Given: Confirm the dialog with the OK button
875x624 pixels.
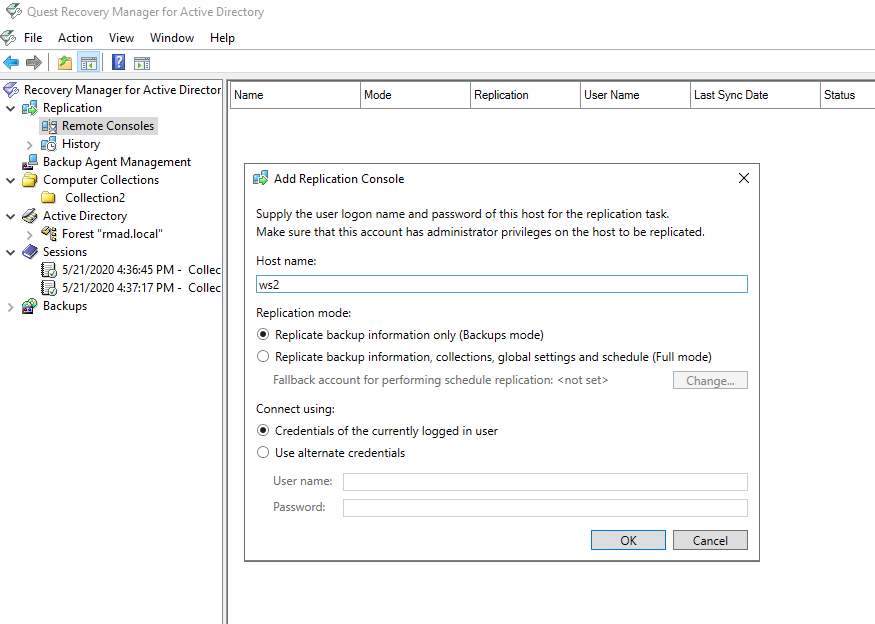Looking at the screenshot, I should pyautogui.click(x=628, y=539).
